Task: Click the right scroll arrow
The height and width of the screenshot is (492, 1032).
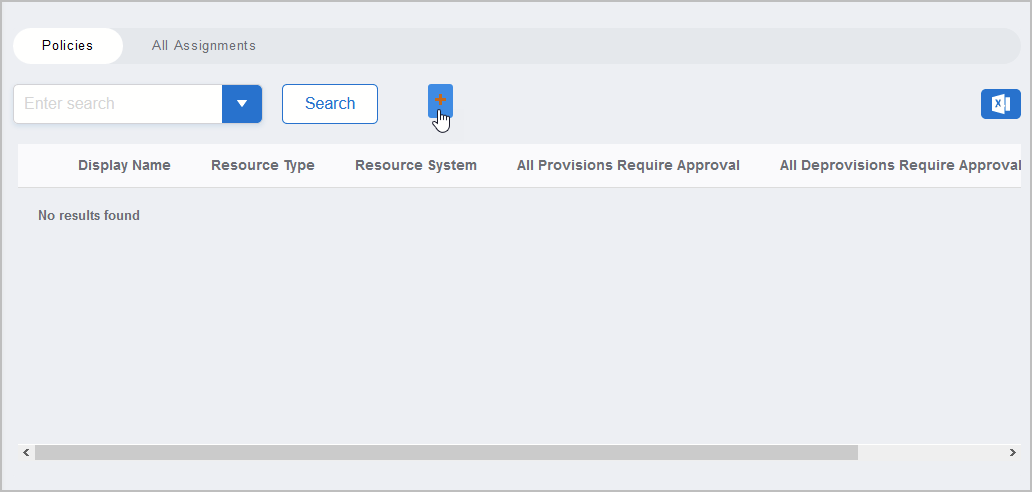Action: pyautogui.click(x=1012, y=453)
